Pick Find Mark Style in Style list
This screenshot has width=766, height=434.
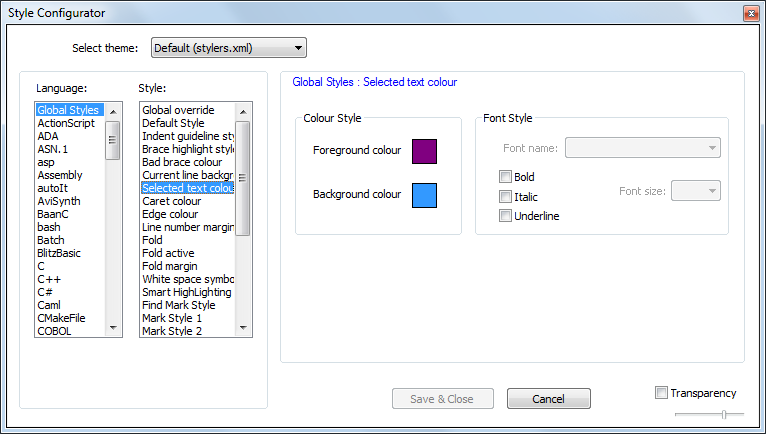click(179, 305)
